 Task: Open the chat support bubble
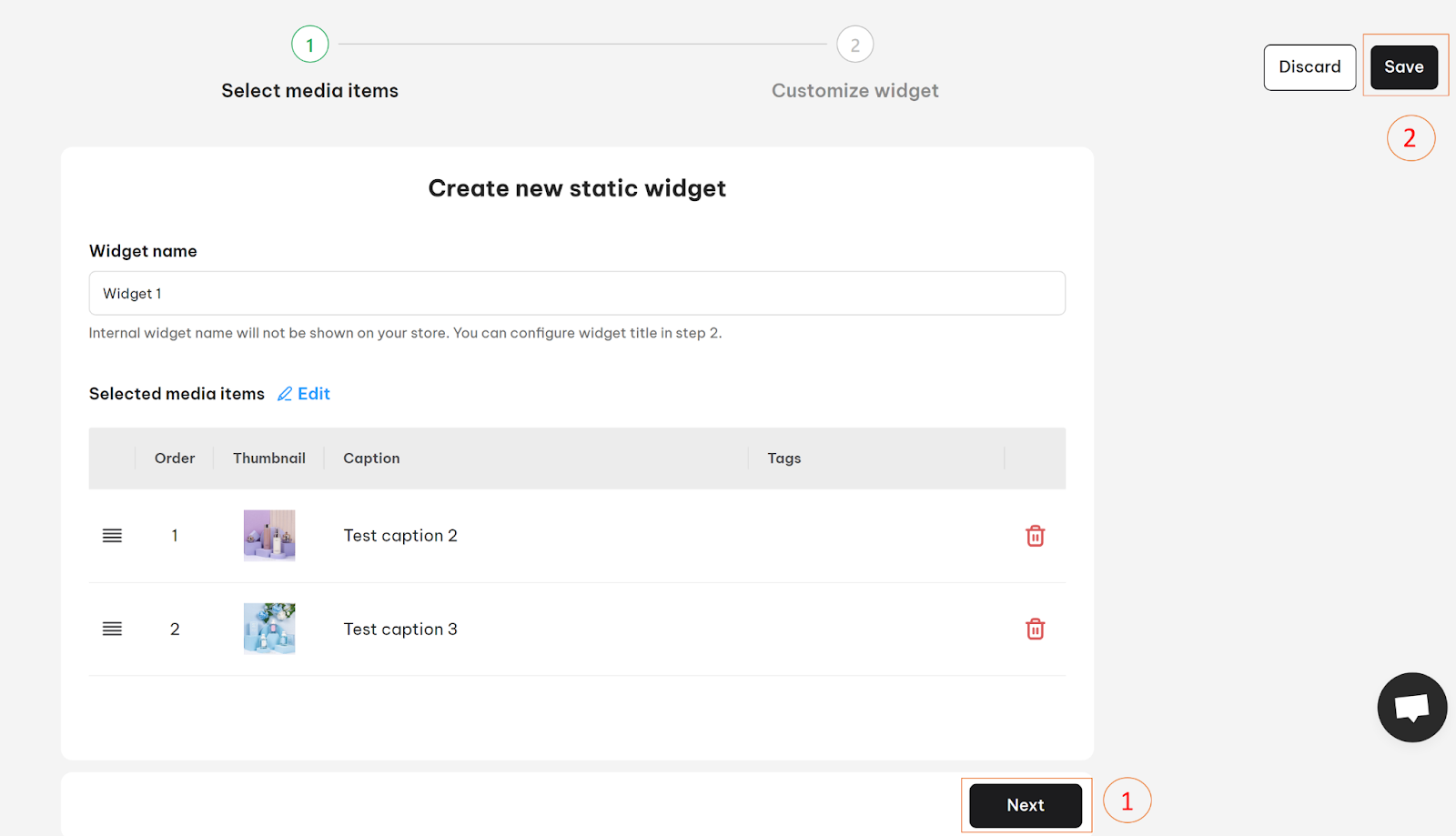pyautogui.click(x=1411, y=707)
